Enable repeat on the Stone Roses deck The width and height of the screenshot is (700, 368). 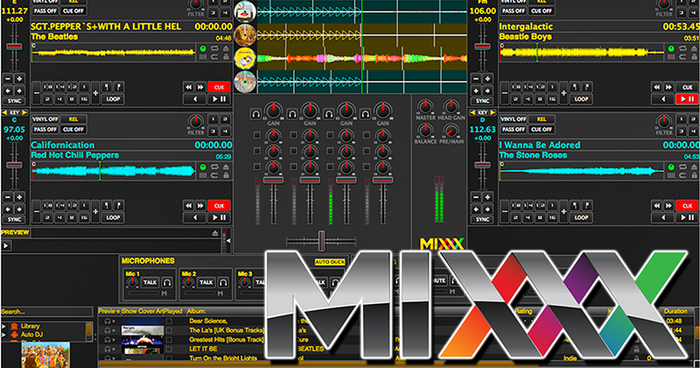[683, 167]
